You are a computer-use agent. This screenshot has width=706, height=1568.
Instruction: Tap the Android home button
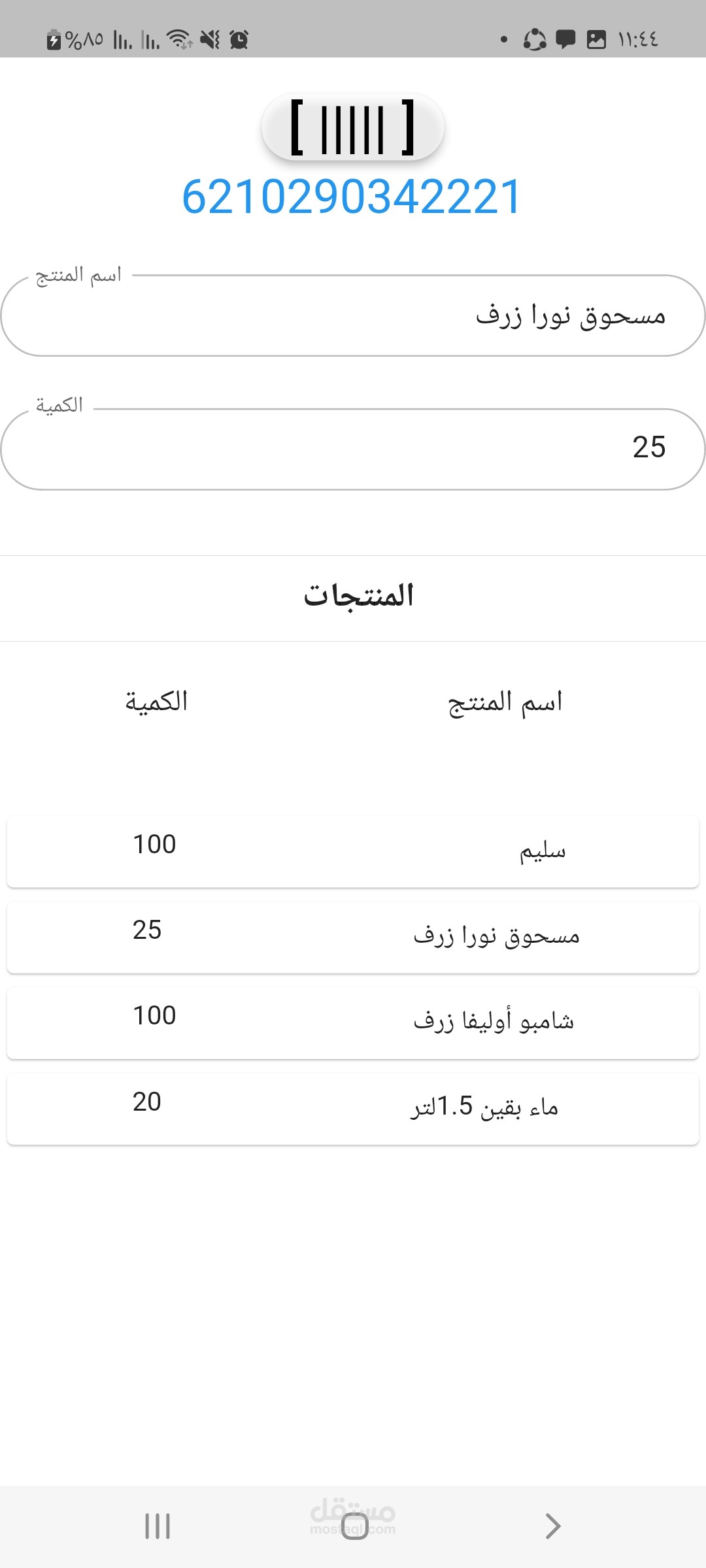coord(354,1526)
